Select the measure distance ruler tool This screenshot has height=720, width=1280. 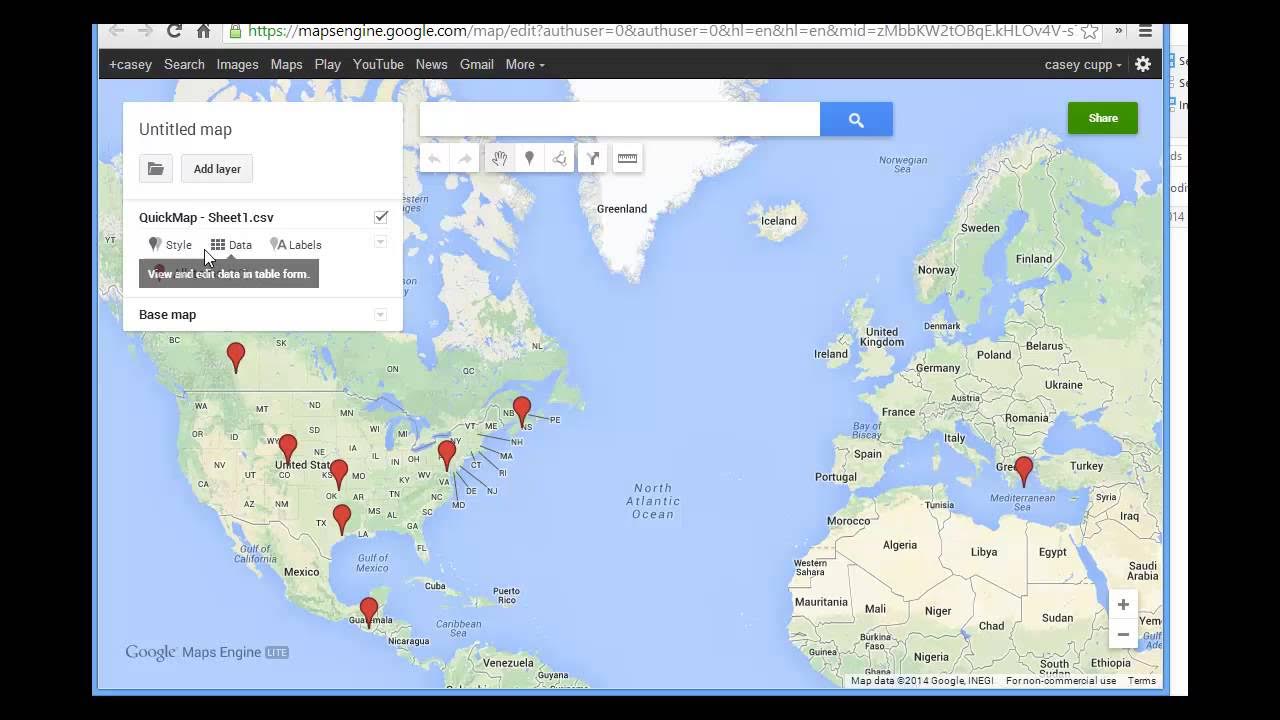(x=627, y=158)
